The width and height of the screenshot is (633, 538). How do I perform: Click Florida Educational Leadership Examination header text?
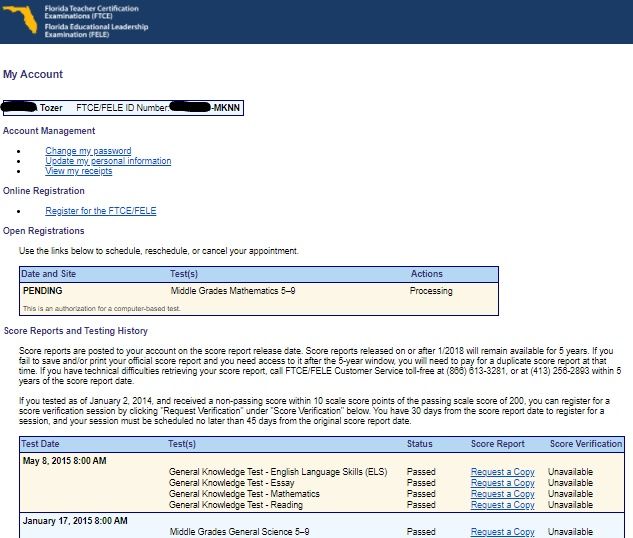tap(96, 31)
